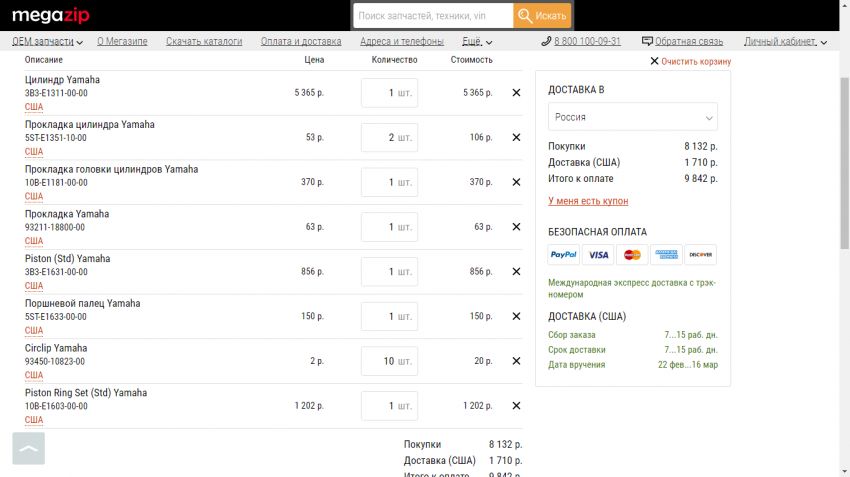Click the page vertical scrollbar
The height and width of the screenshot is (477, 850).
click(x=844, y=163)
